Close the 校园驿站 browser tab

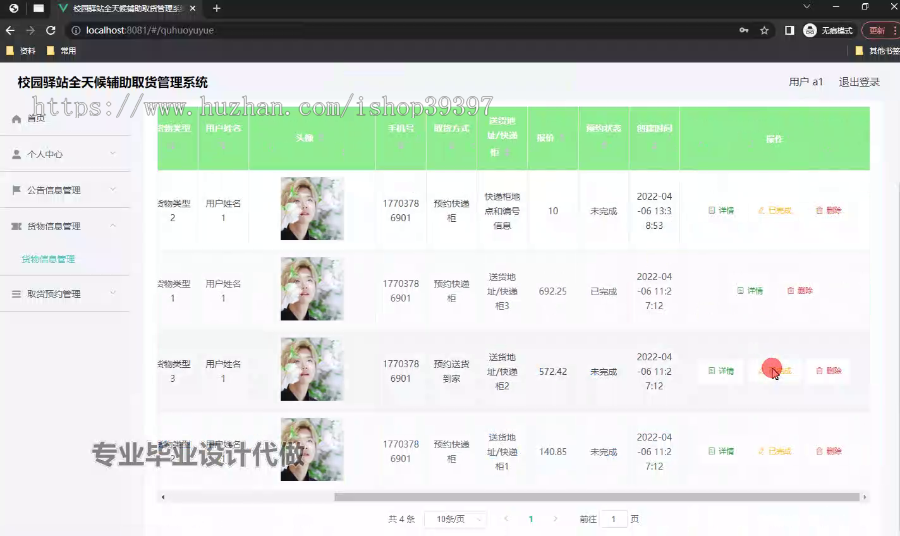tap(192, 9)
